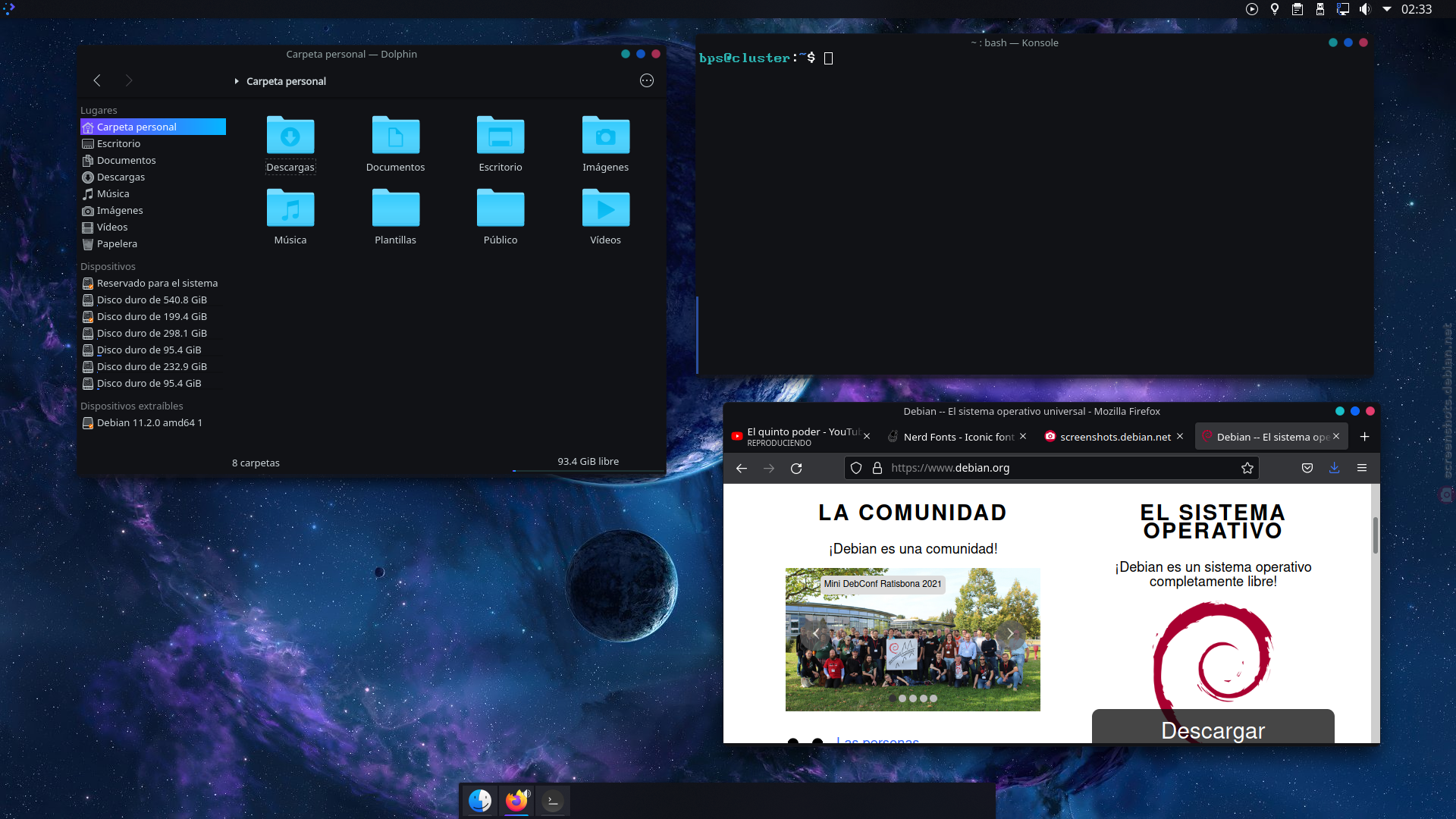Screen dimensions: 1456x819
Task: Open Disco duro de 298.1 GiB
Action: 153,333
